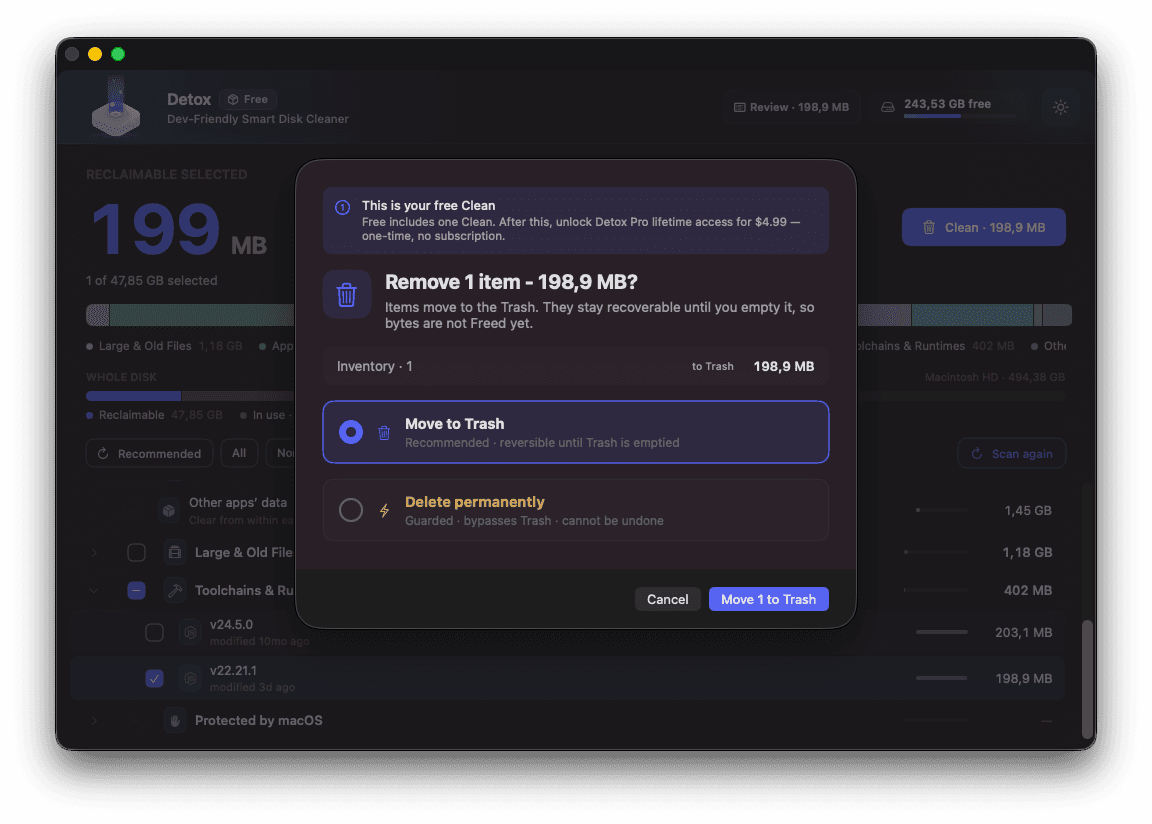Click the small trash icon by Move to Trash

pos(384,433)
